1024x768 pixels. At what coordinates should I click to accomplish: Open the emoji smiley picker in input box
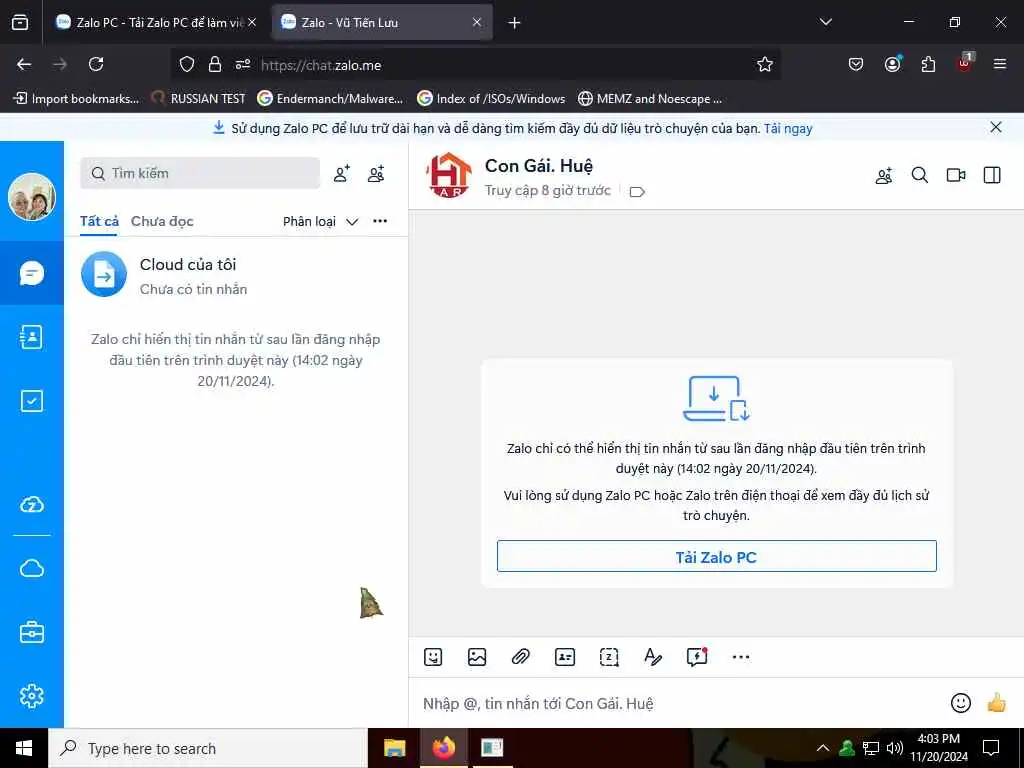(961, 703)
